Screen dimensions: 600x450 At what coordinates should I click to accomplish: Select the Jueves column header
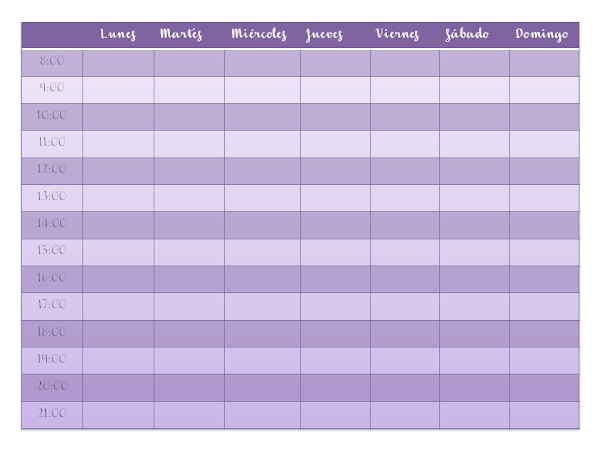pyautogui.click(x=324, y=34)
